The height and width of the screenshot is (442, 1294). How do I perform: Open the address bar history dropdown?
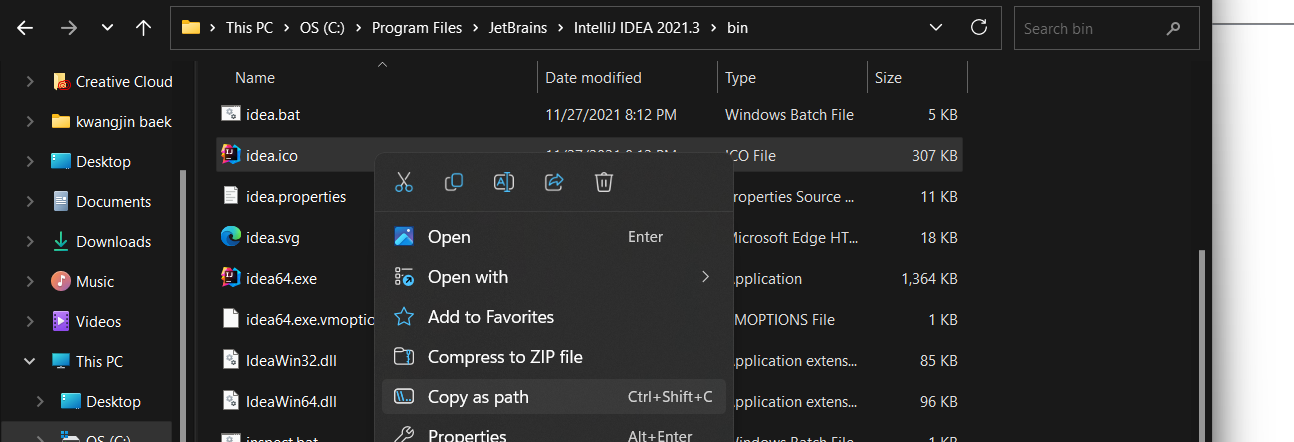coord(935,28)
